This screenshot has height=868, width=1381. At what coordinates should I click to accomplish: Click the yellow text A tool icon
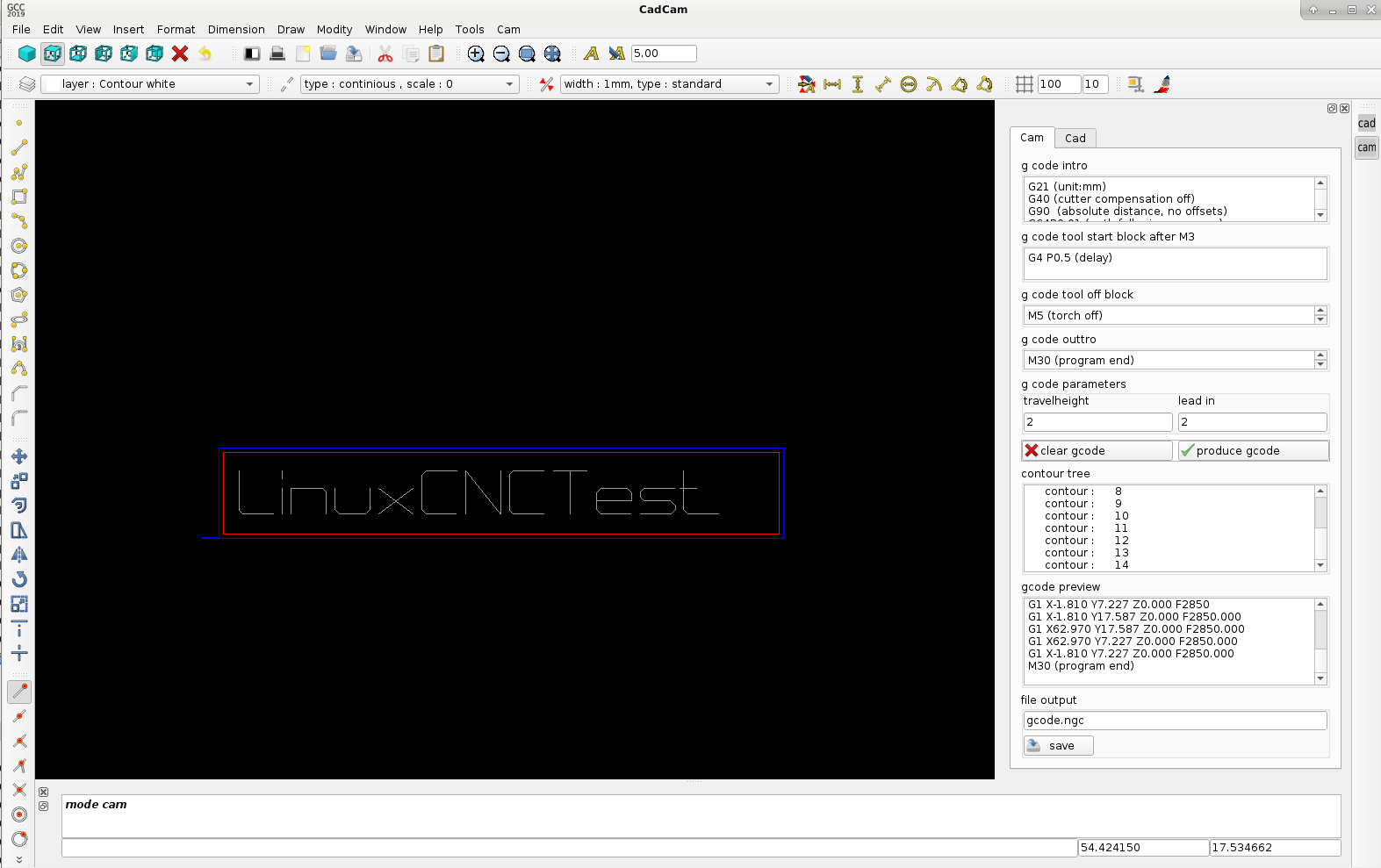[592, 54]
